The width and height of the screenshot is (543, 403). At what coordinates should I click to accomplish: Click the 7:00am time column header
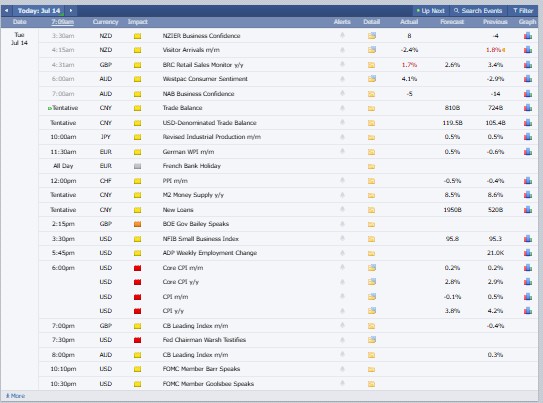[63, 22]
